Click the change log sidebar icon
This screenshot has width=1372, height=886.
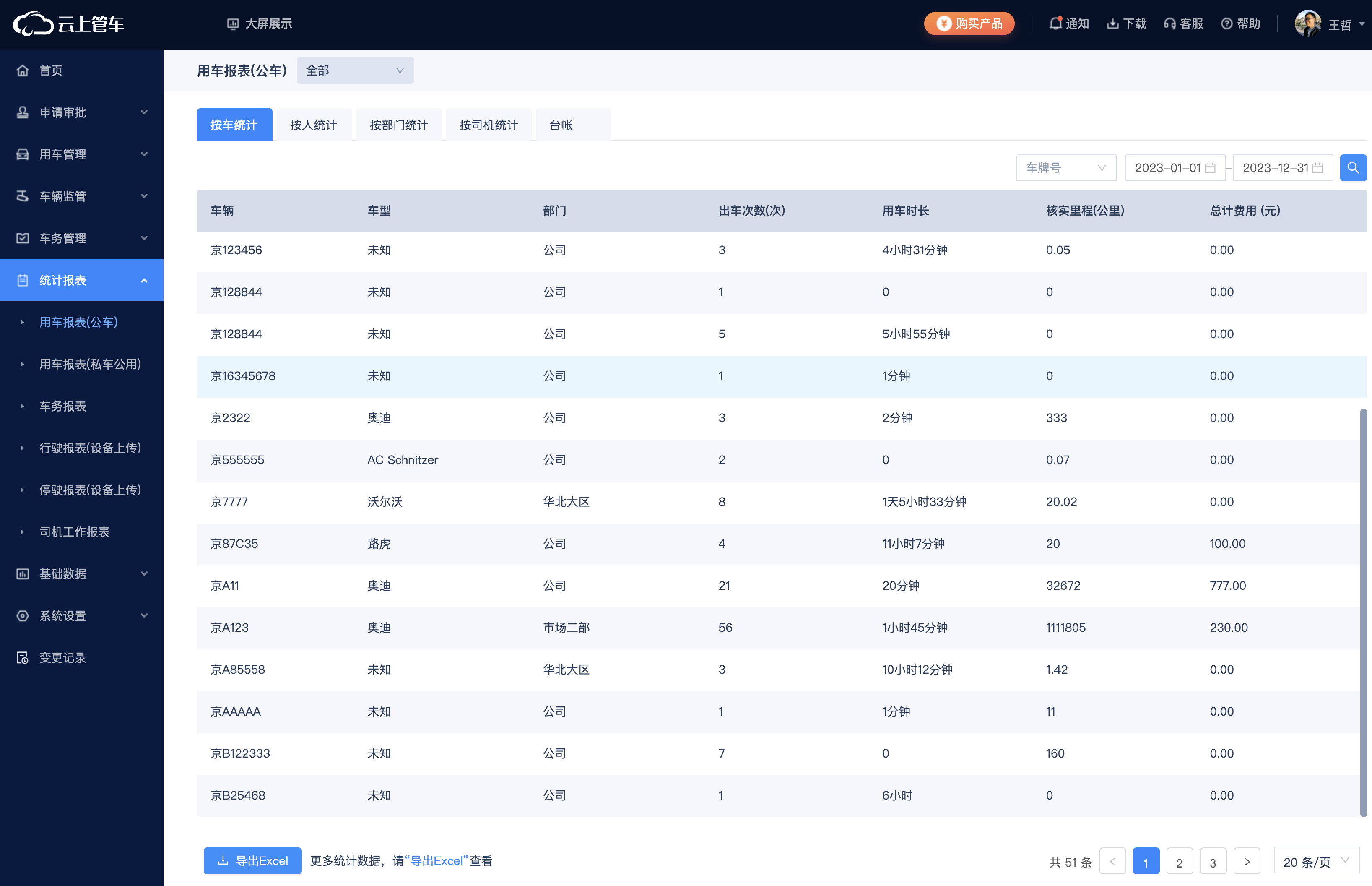pyautogui.click(x=22, y=658)
